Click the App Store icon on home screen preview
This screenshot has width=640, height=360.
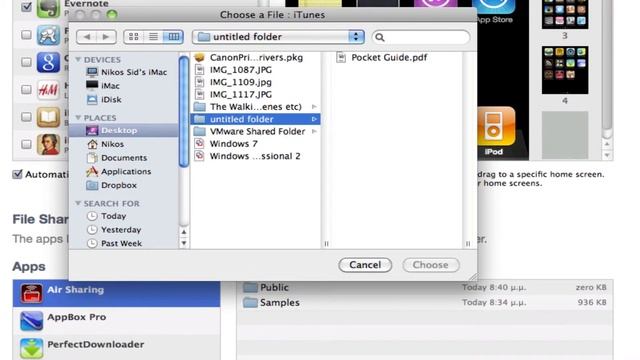493,7
